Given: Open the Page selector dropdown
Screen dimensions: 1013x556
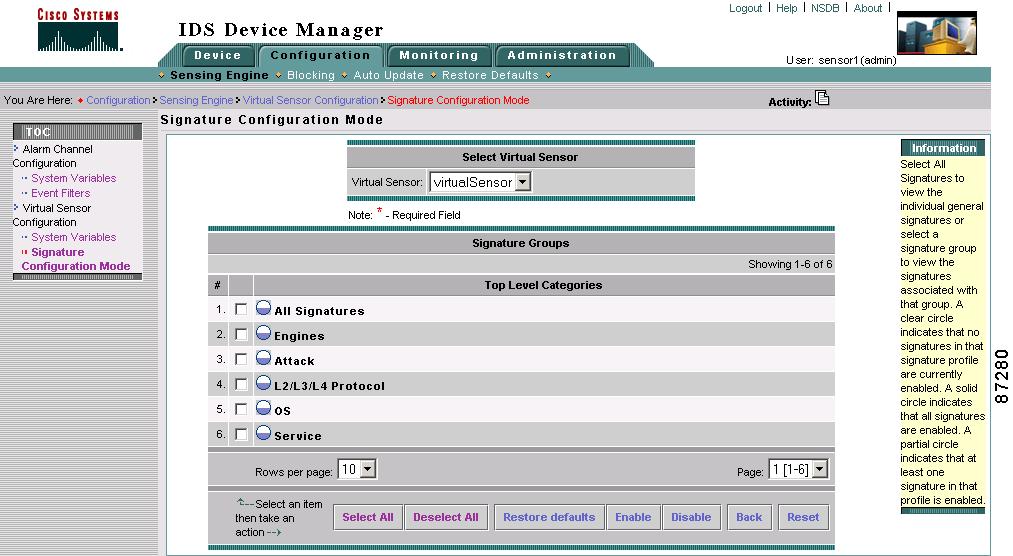Looking at the screenshot, I should tap(798, 469).
